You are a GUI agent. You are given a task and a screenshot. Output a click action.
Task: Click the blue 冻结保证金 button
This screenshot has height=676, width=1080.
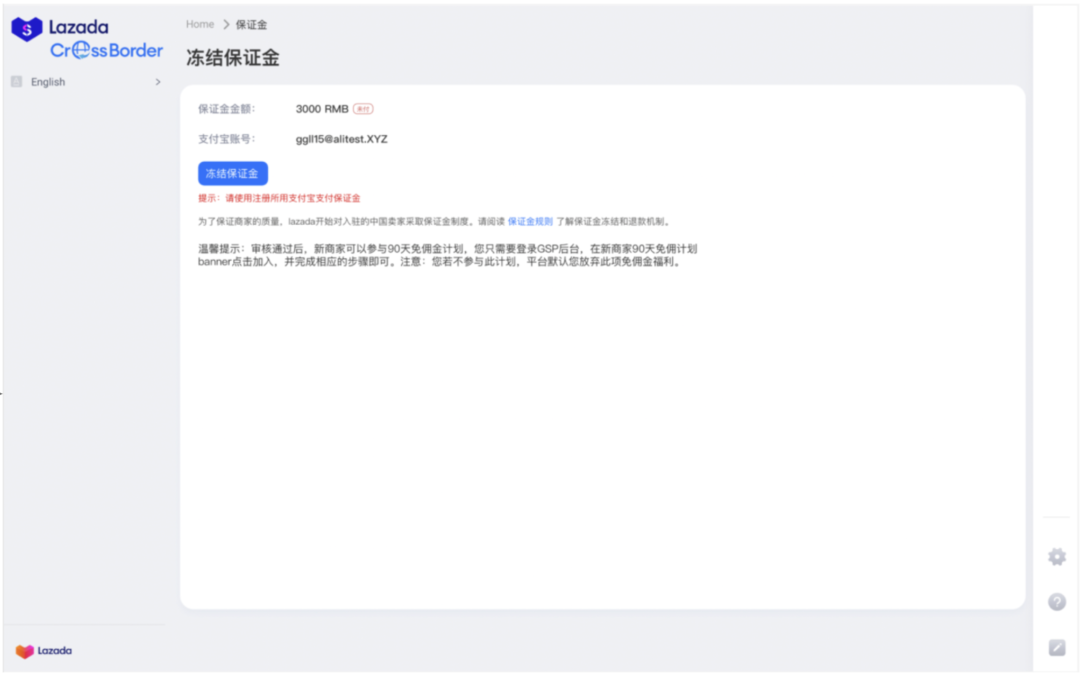click(232, 173)
